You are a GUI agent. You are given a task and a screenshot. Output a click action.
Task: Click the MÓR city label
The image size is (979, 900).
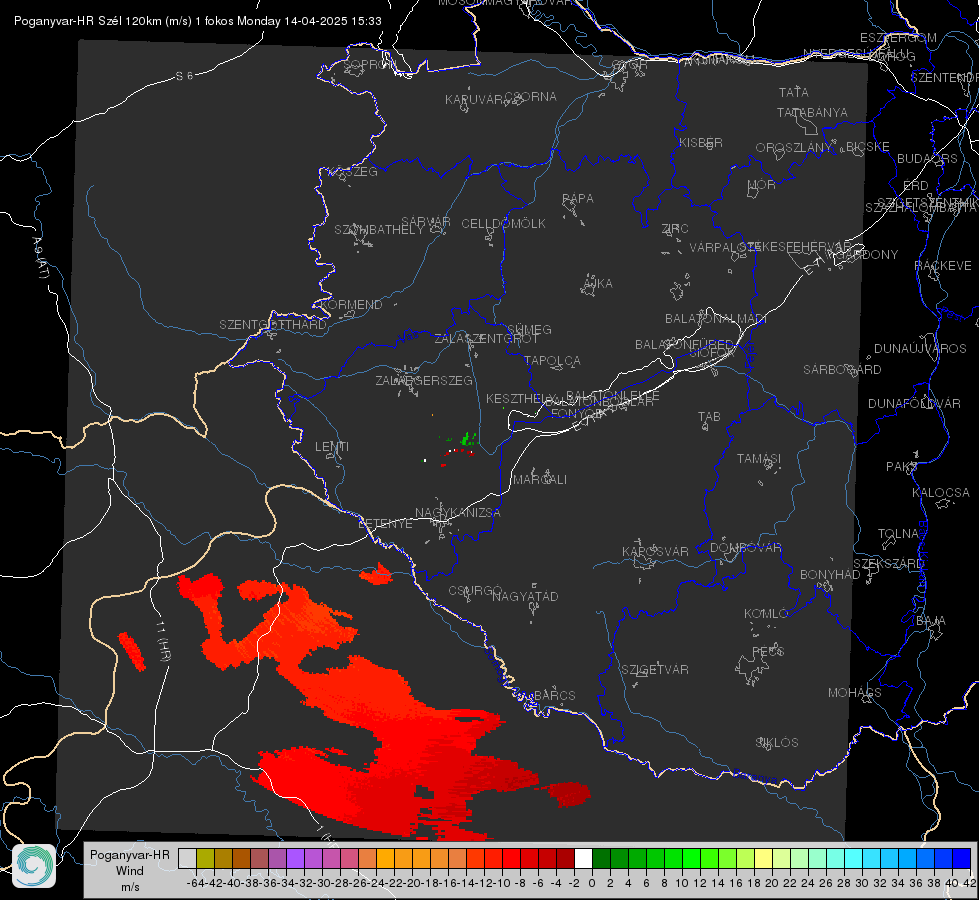(762, 185)
